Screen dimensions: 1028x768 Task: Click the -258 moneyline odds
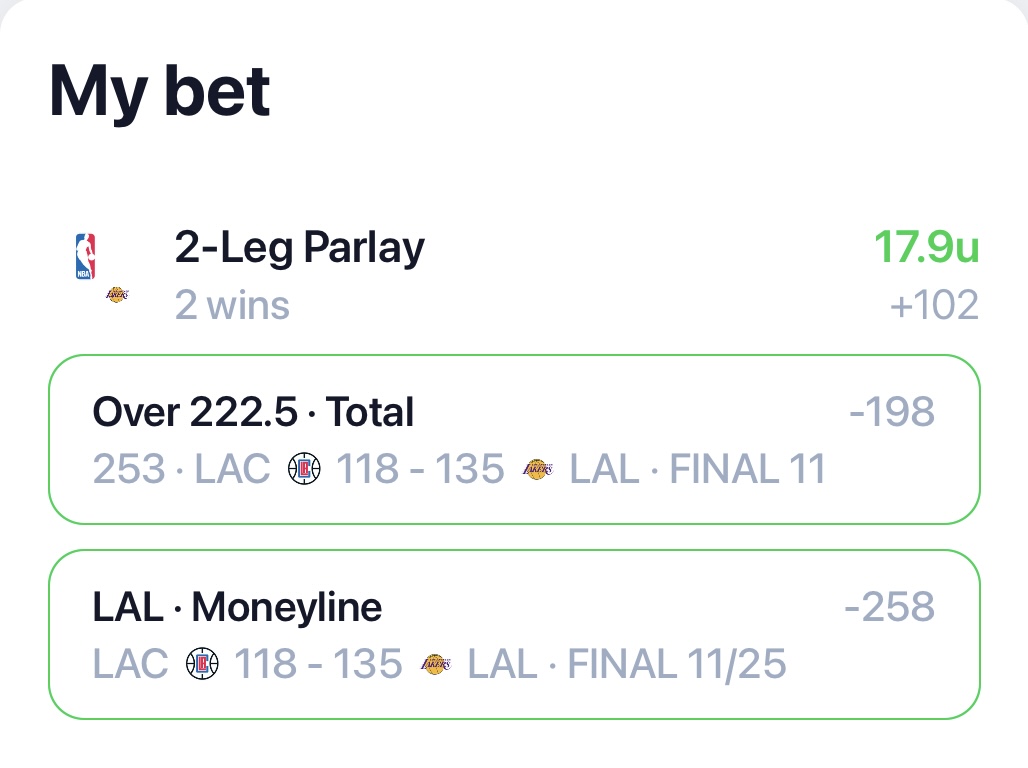tap(890, 606)
